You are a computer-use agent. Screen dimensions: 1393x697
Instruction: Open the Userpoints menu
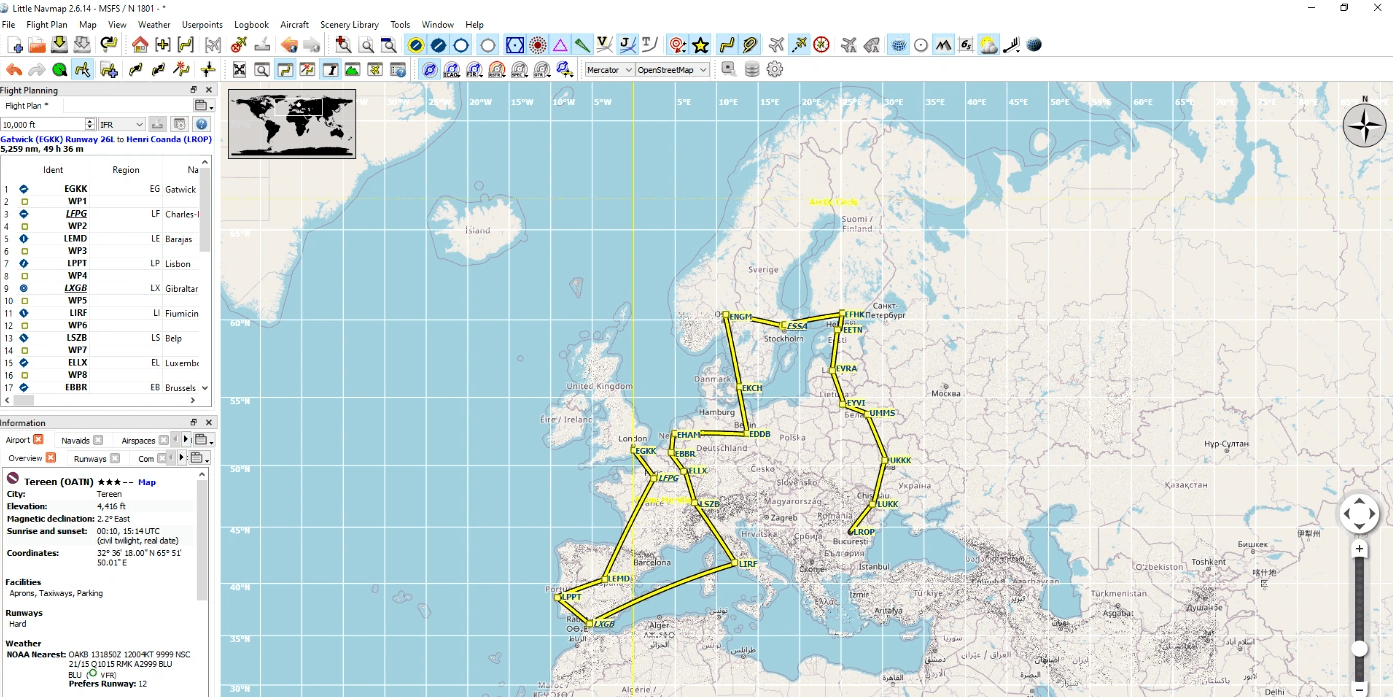coord(202,24)
